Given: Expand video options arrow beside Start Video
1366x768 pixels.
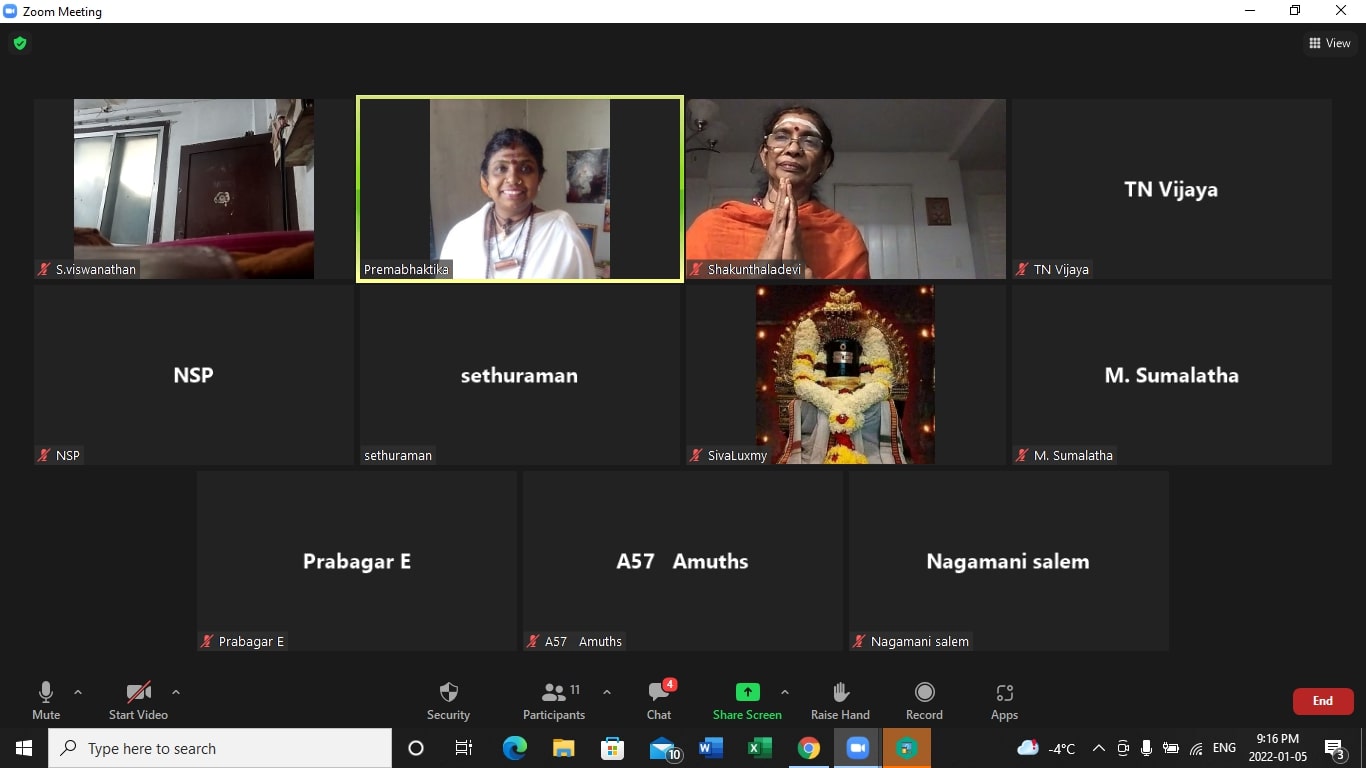Looking at the screenshot, I should pyautogui.click(x=176, y=692).
